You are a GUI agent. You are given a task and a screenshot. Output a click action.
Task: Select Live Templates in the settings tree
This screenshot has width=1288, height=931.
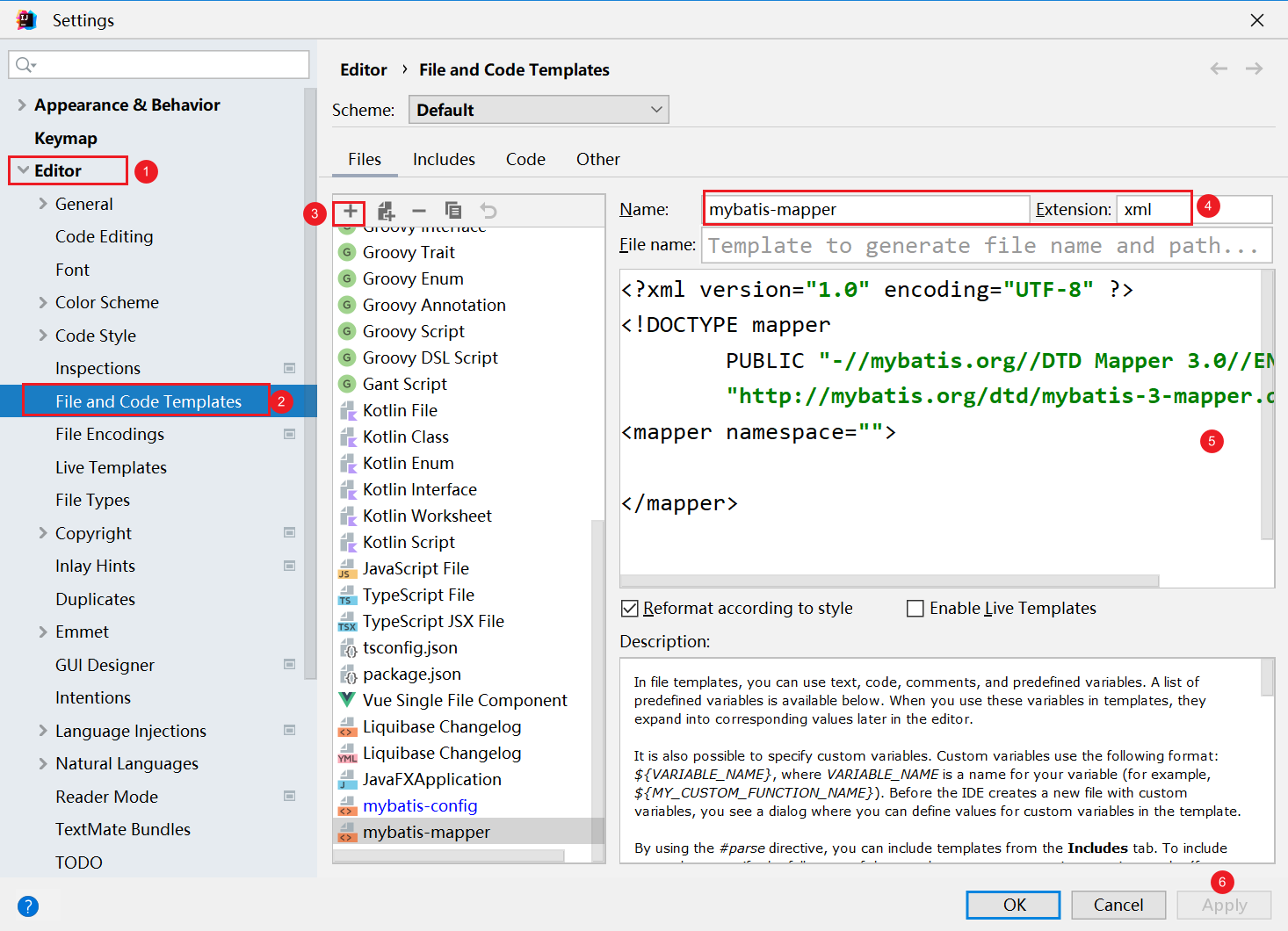pyautogui.click(x=111, y=467)
